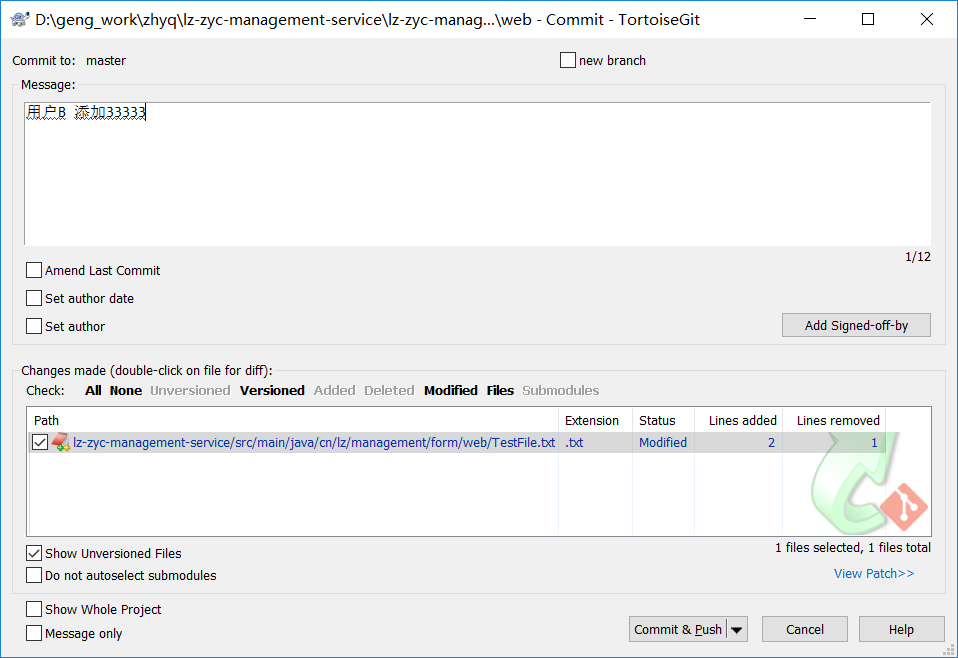
Task: Click inside the commit message box
Action: [477, 174]
